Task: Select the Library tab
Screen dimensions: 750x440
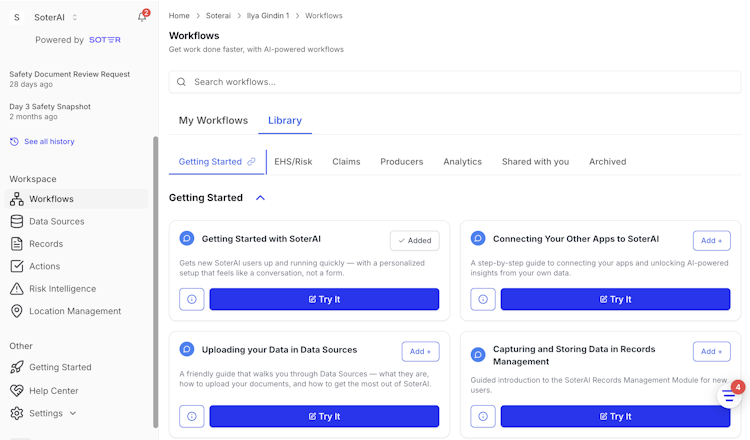Action: (x=285, y=121)
